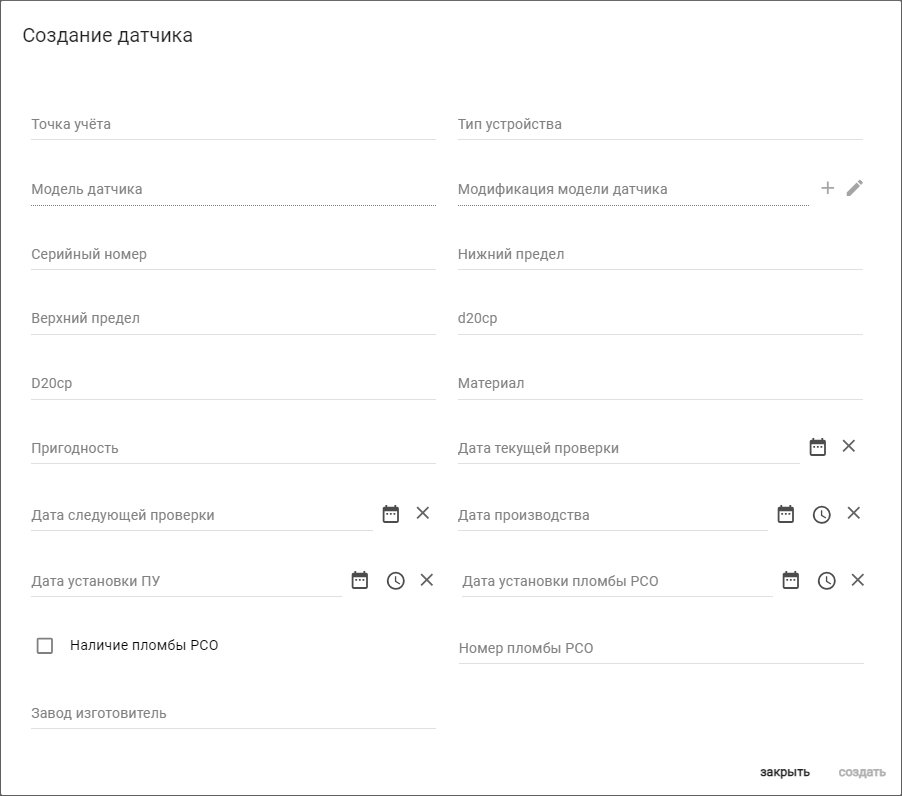902x796 pixels.
Task: Focus the Завод изготовитель input field
Action: click(233, 713)
